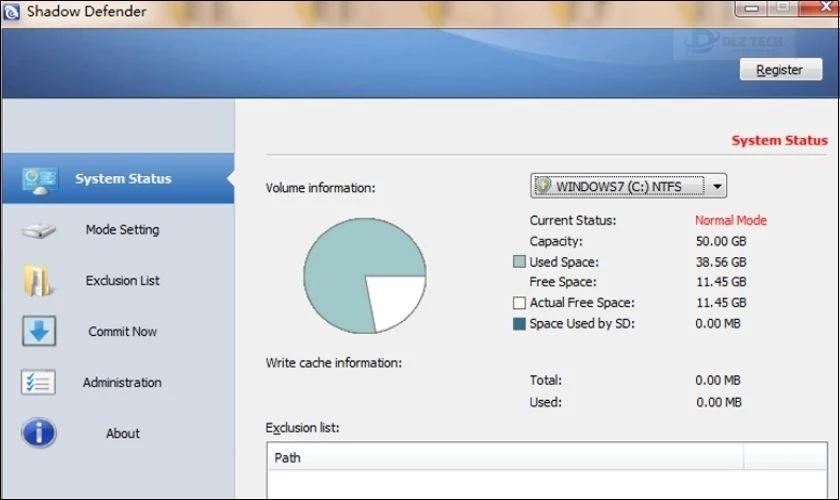Open the volume dropdown arrow
This screenshot has height=500, width=840.
tap(717, 186)
